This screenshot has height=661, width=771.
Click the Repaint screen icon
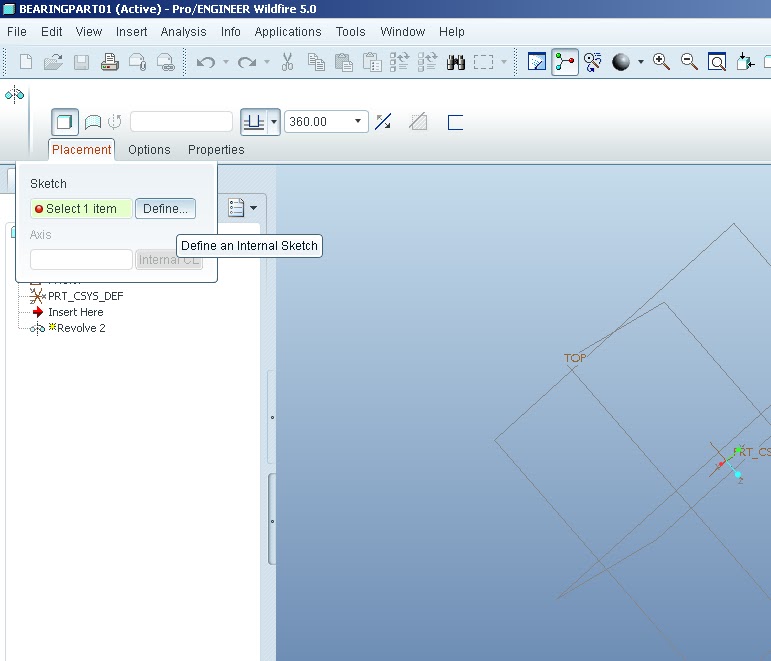536,62
